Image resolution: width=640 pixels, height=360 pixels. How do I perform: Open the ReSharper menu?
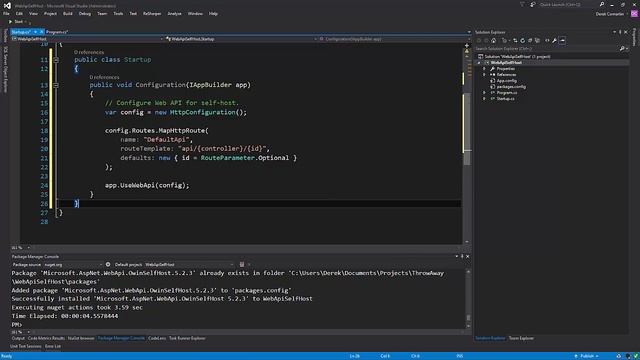coord(152,13)
